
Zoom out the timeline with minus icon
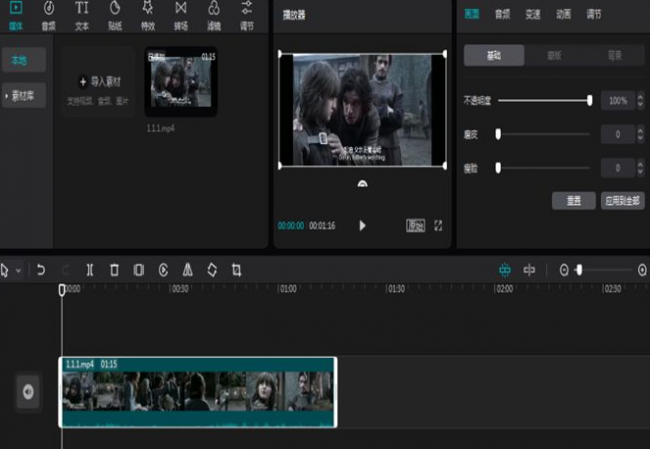coord(564,270)
